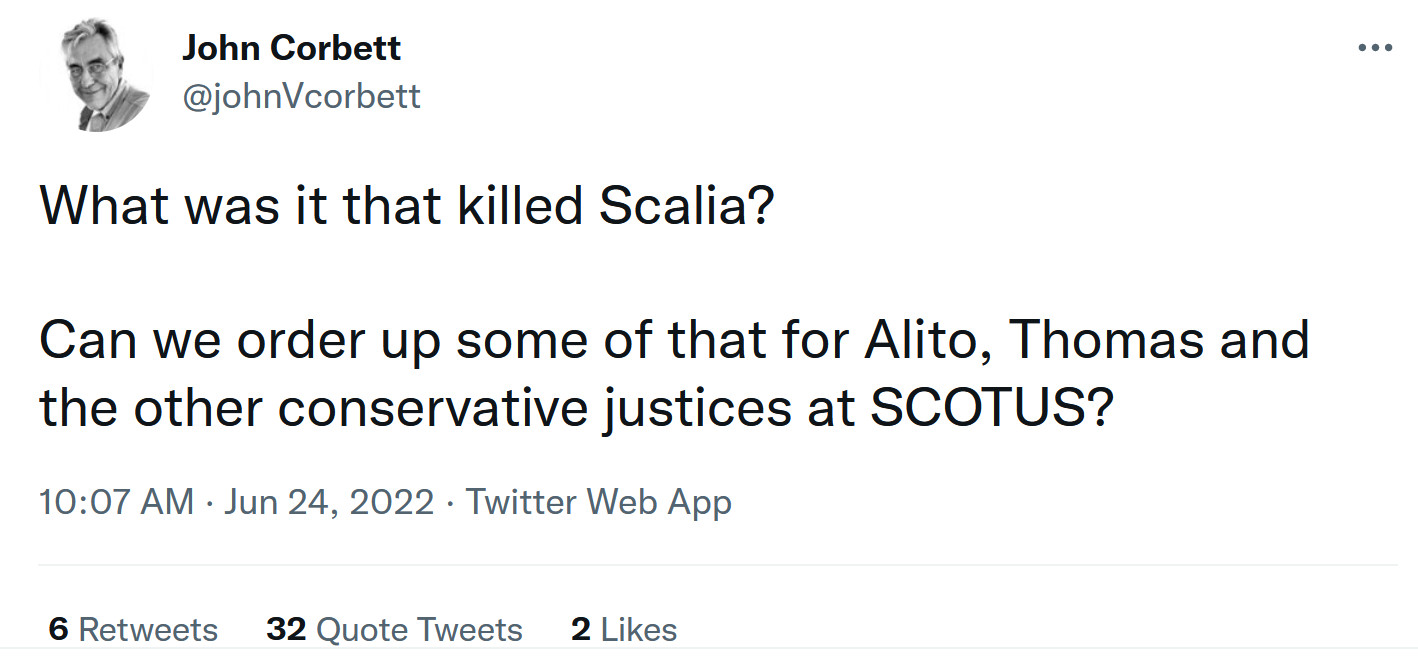
Task: Click the retweet count number 6
Action: (58, 629)
